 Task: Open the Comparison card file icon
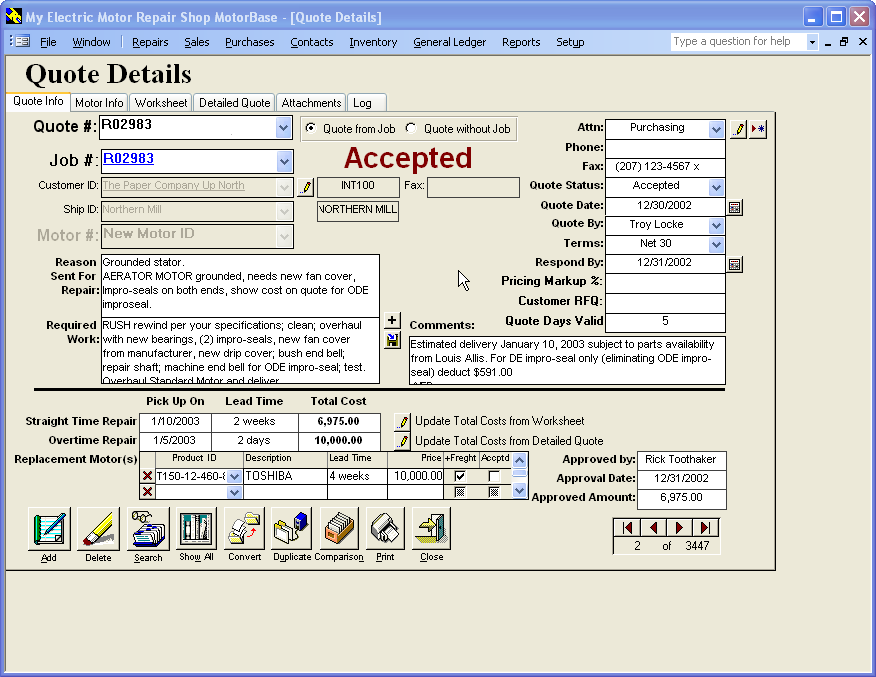(x=340, y=529)
